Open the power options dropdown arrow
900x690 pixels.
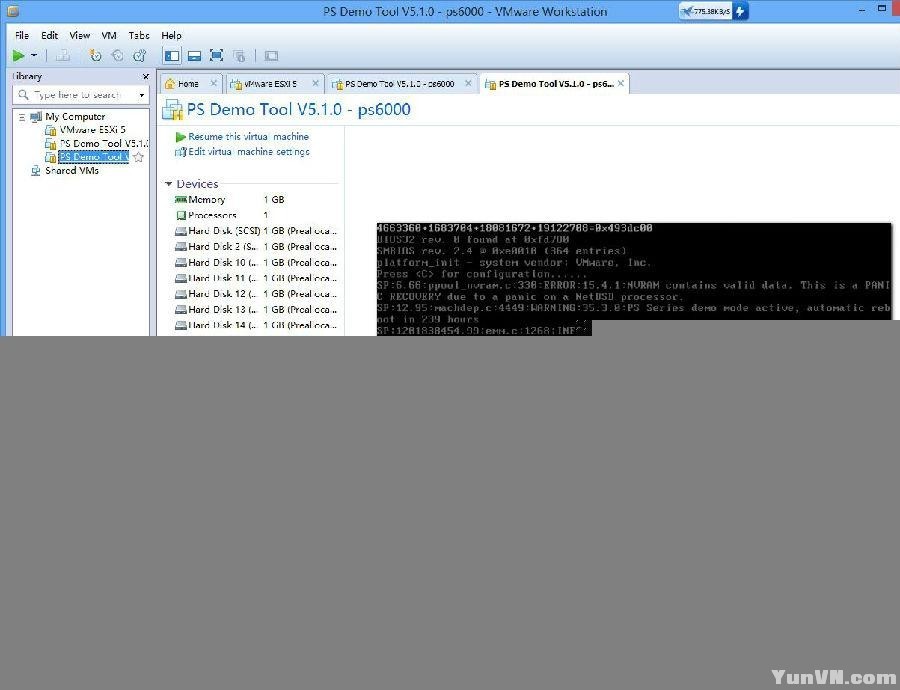click(34, 56)
